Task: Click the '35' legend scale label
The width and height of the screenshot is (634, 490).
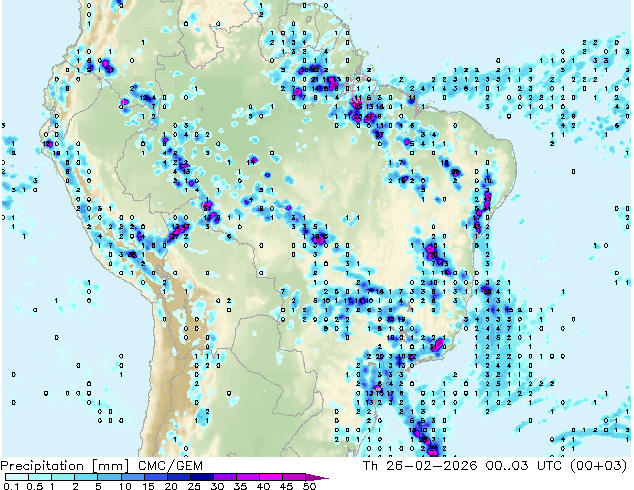Action: pyautogui.click(x=240, y=486)
